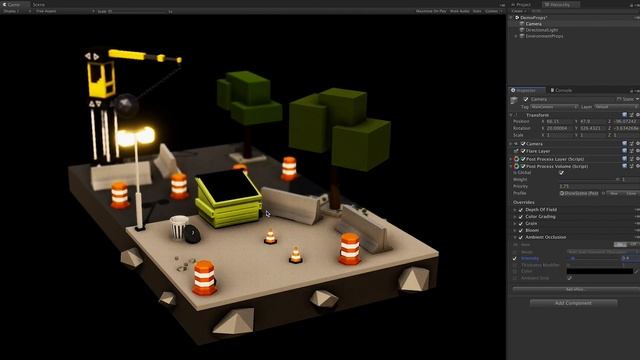Open Camera component preset icon
Image resolution: width=640 pixels, height=360 pixels.
pos(631,144)
